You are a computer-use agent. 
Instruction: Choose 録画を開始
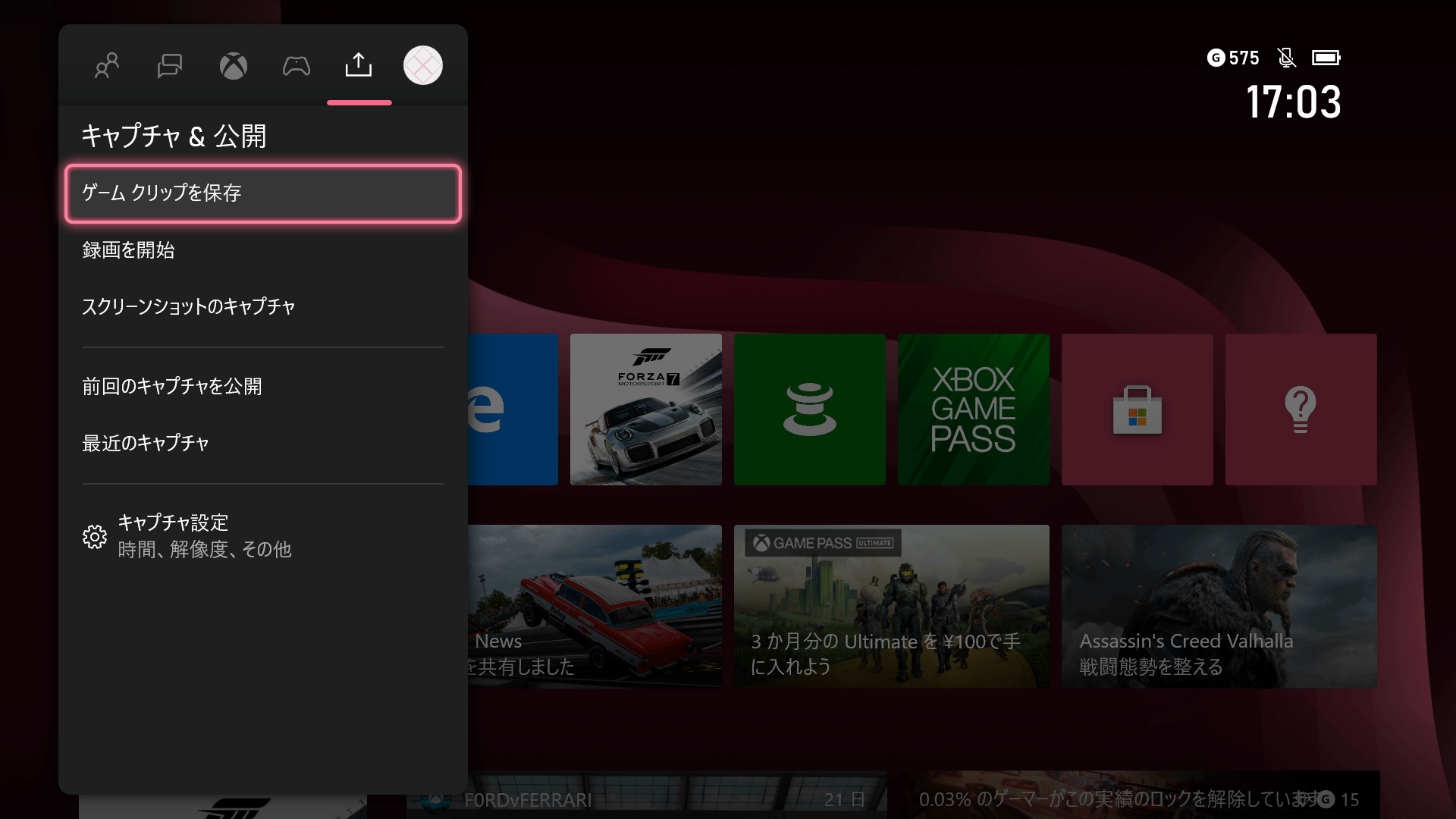click(263, 250)
